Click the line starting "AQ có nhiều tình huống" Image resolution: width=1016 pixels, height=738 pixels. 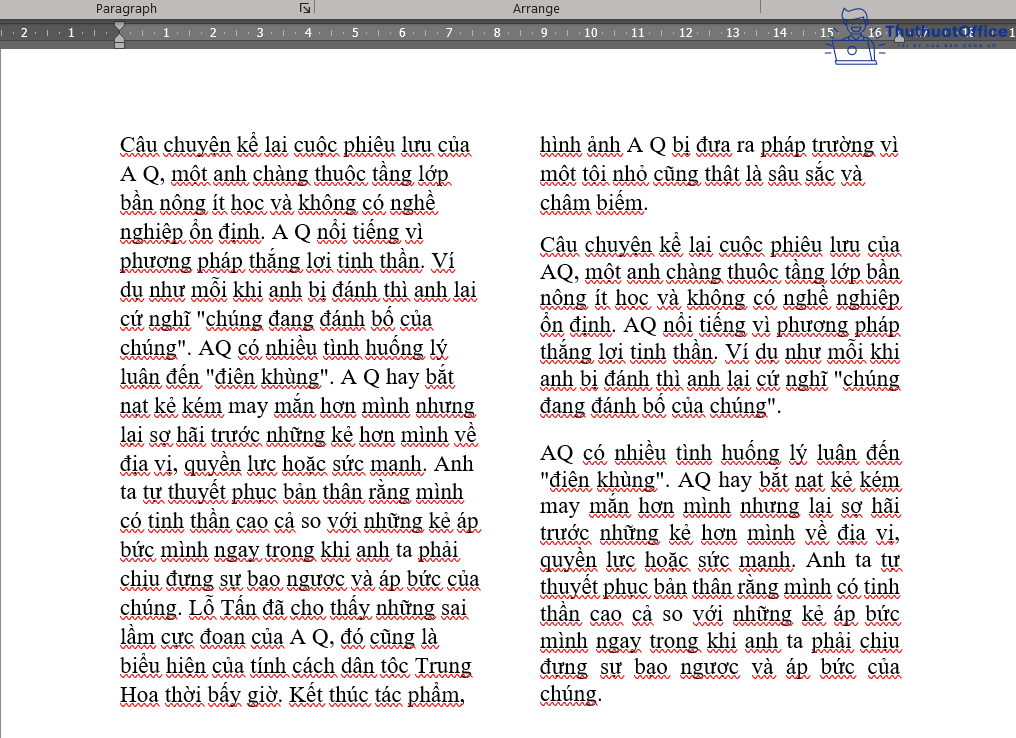[x=720, y=453]
